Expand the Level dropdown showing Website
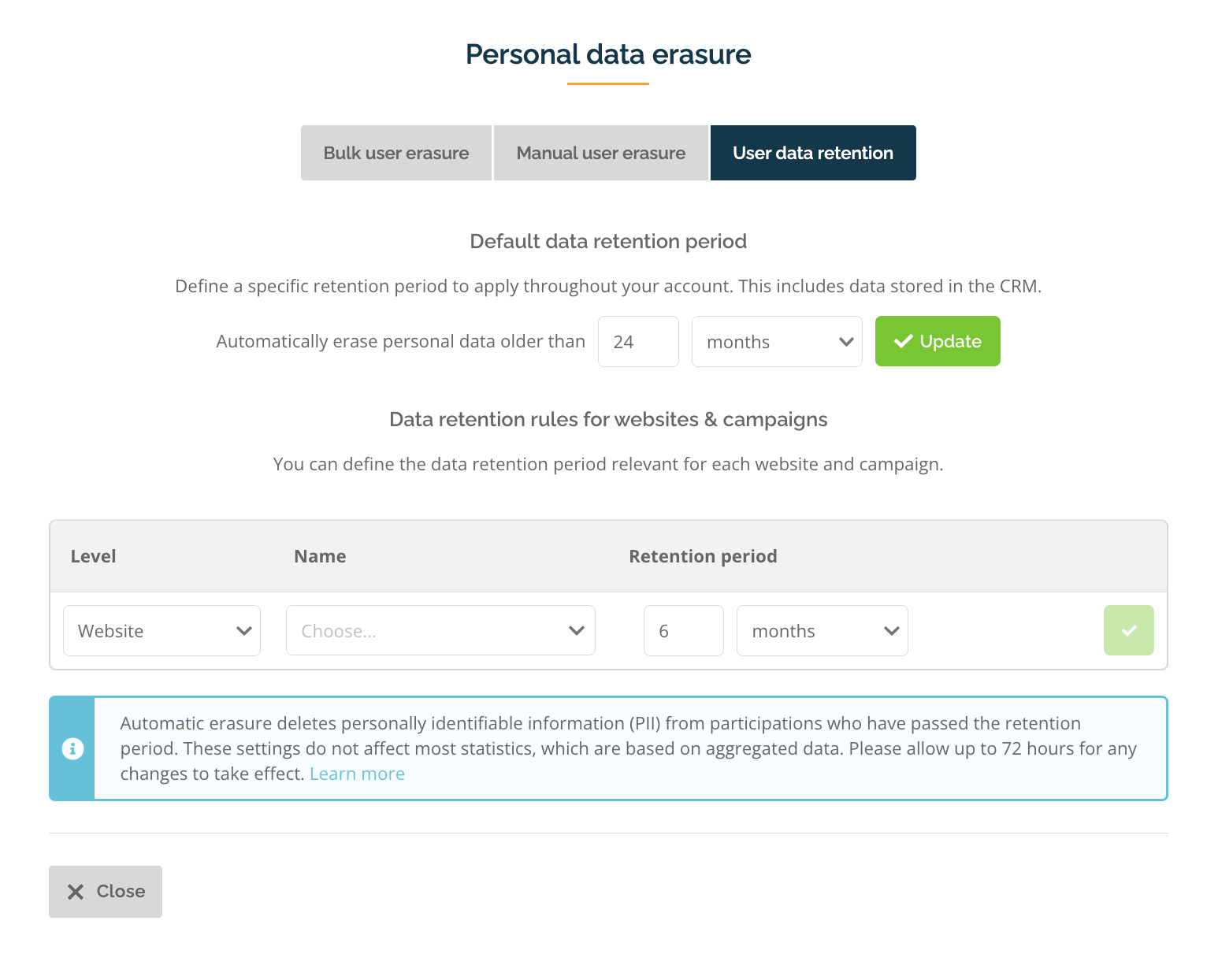The image size is (1218, 980). (162, 630)
